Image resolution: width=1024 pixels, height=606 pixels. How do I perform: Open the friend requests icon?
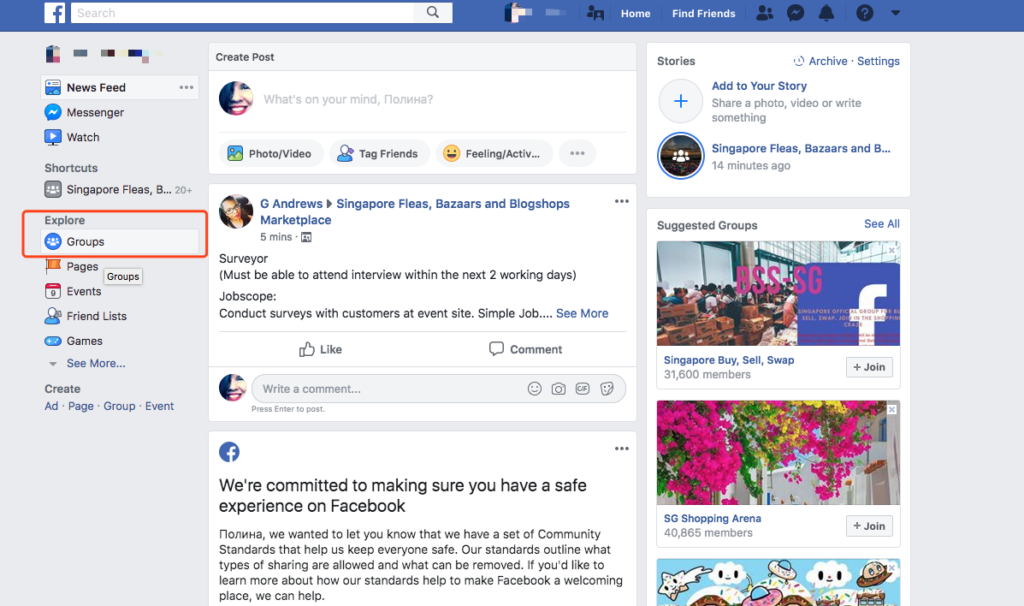click(x=764, y=13)
